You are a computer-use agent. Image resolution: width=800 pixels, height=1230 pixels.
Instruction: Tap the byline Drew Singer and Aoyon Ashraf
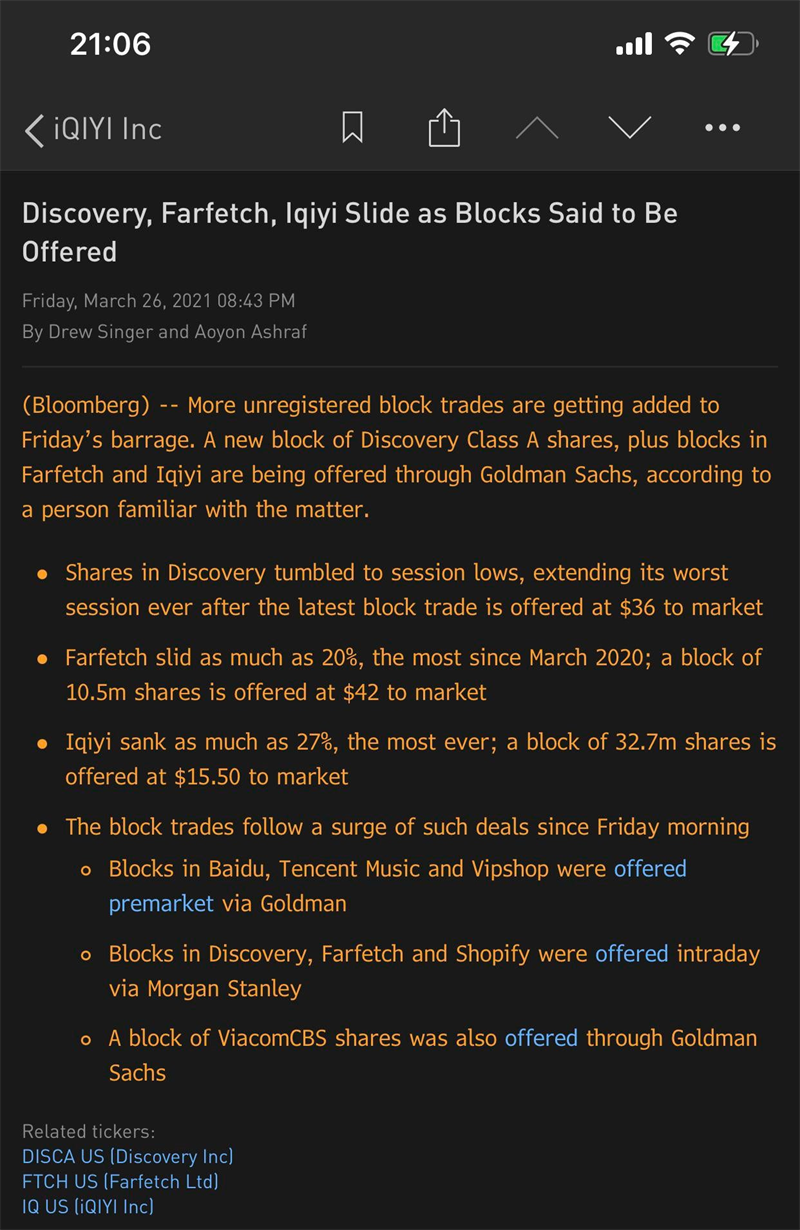(164, 332)
